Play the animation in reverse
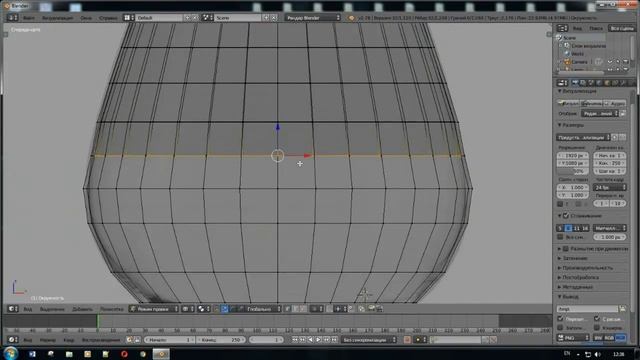Image resolution: width=640 pixels, height=360 pixels. click(x=310, y=340)
